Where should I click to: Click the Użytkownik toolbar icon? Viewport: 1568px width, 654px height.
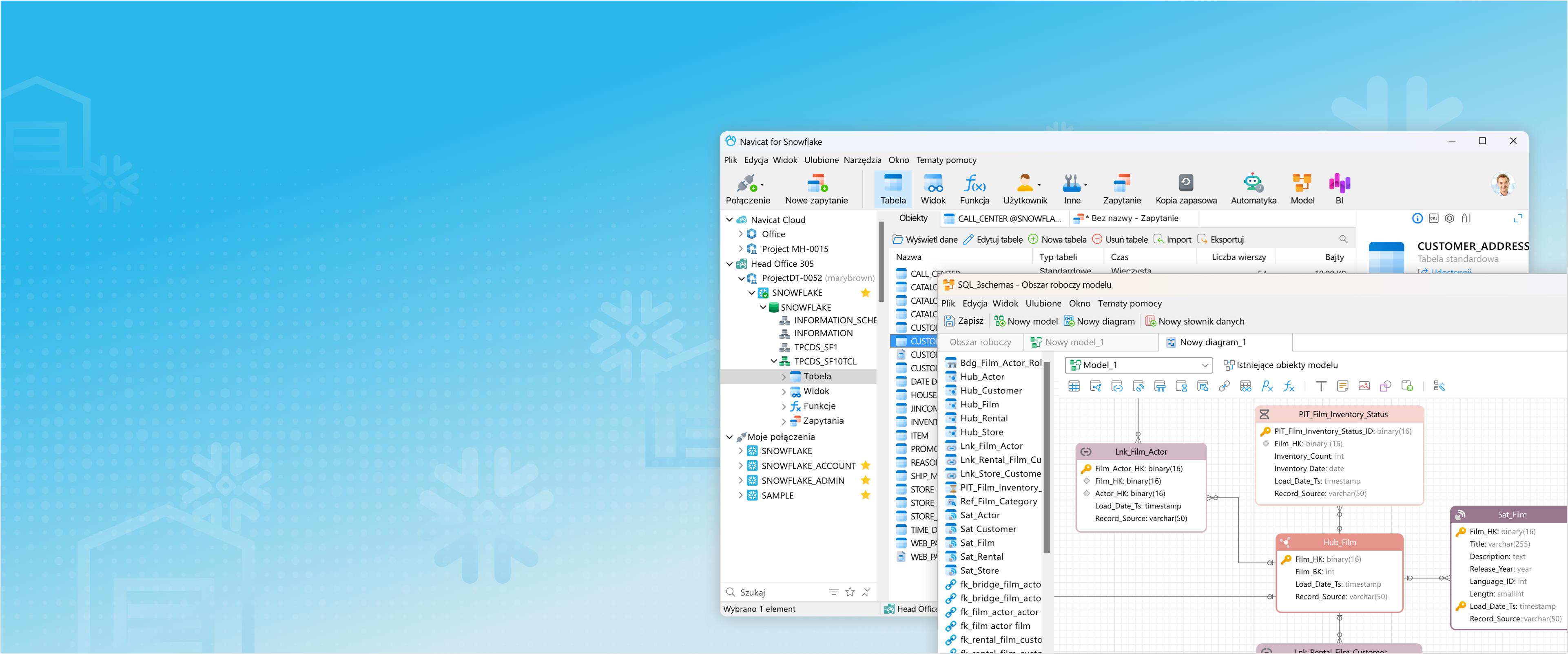coord(1025,189)
